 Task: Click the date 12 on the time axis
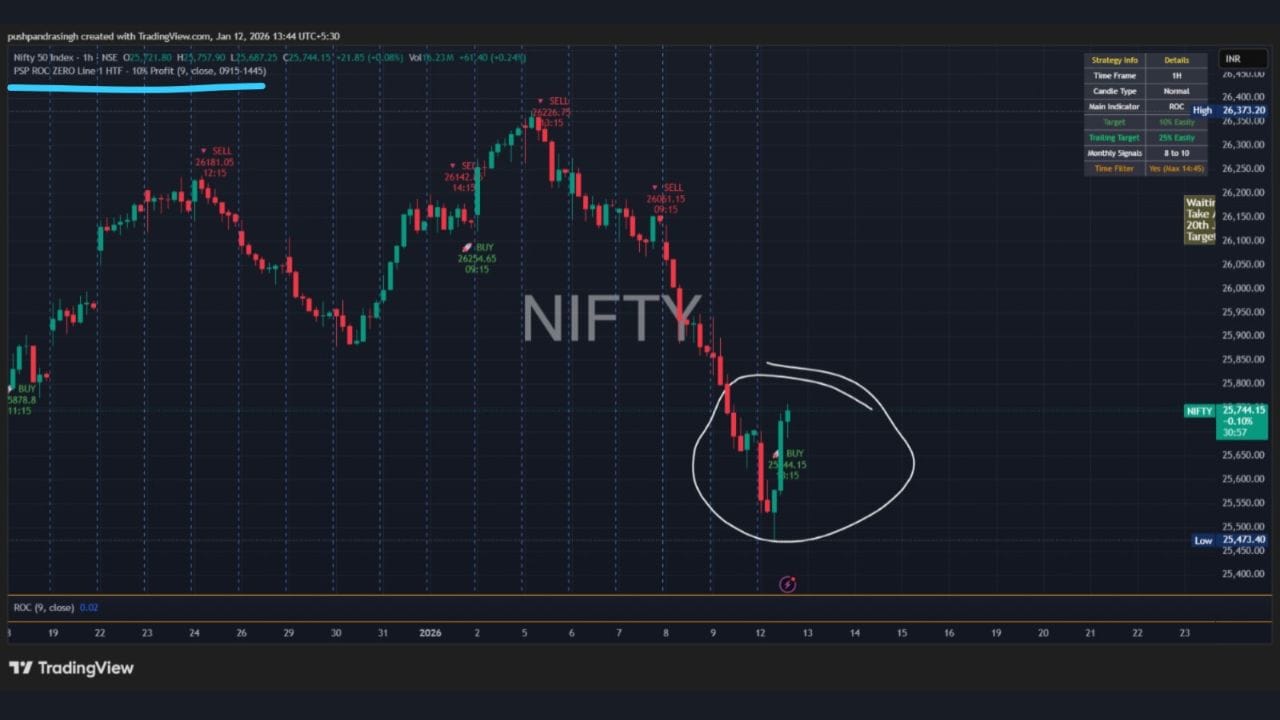pos(760,633)
